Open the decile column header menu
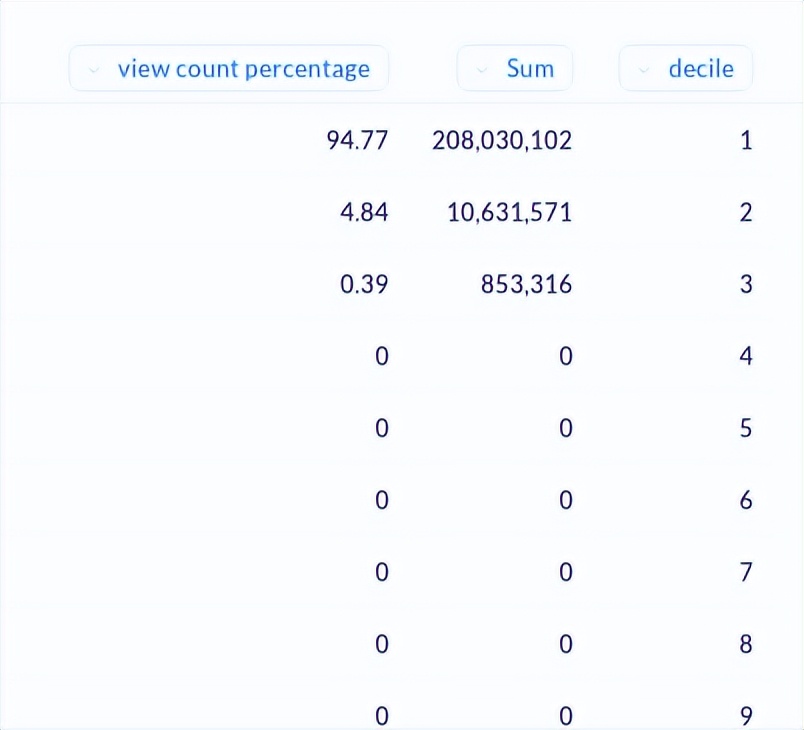 point(700,69)
